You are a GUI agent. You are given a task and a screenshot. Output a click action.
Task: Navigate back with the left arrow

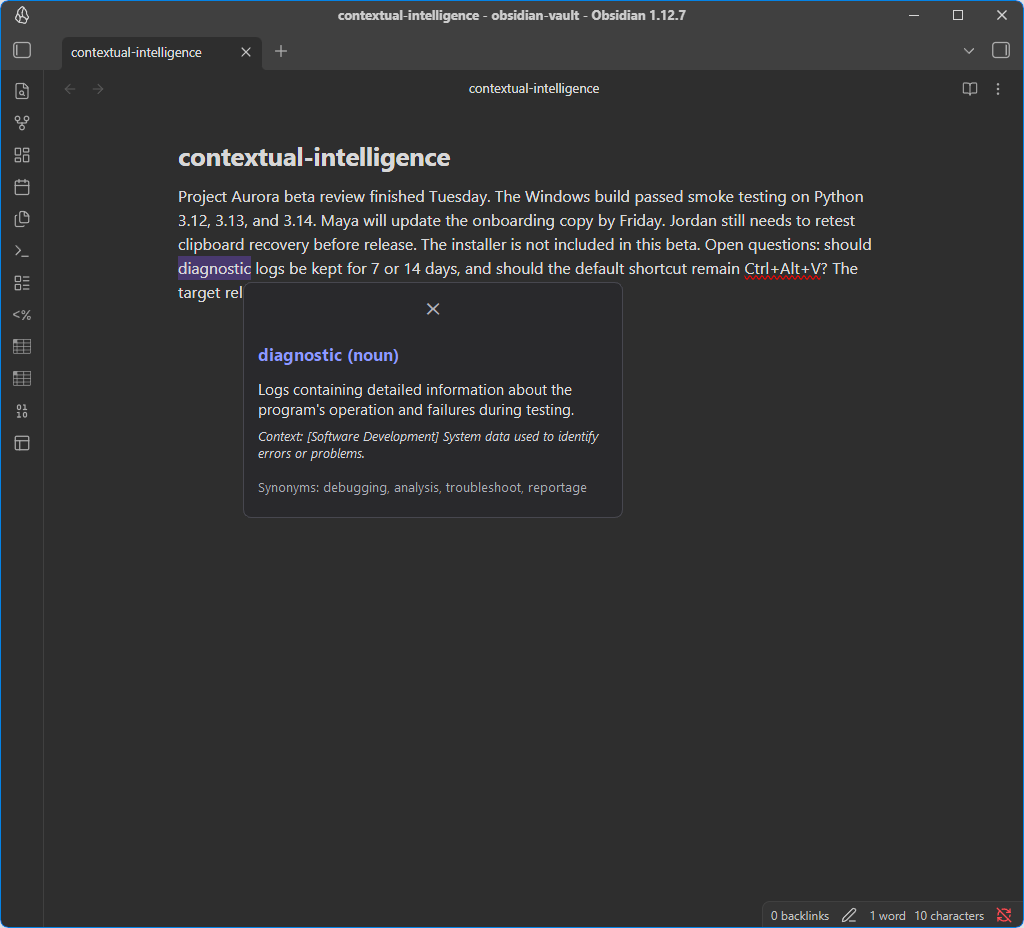click(x=70, y=89)
